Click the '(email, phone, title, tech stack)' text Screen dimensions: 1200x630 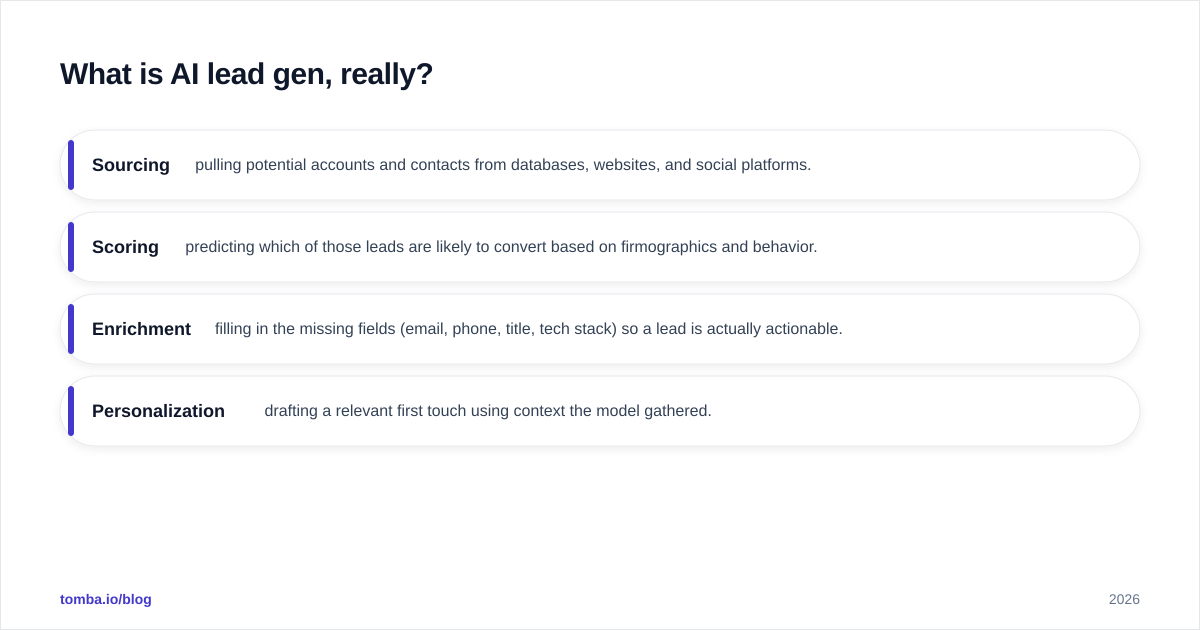tap(509, 329)
